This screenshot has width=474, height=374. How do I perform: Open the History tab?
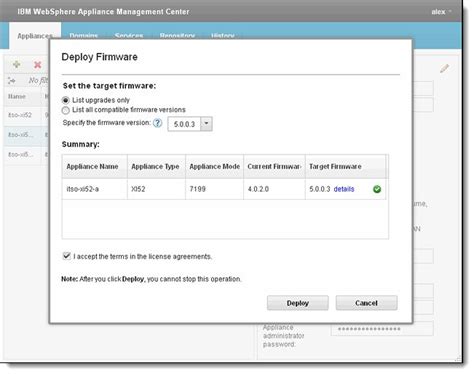[223, 35]
